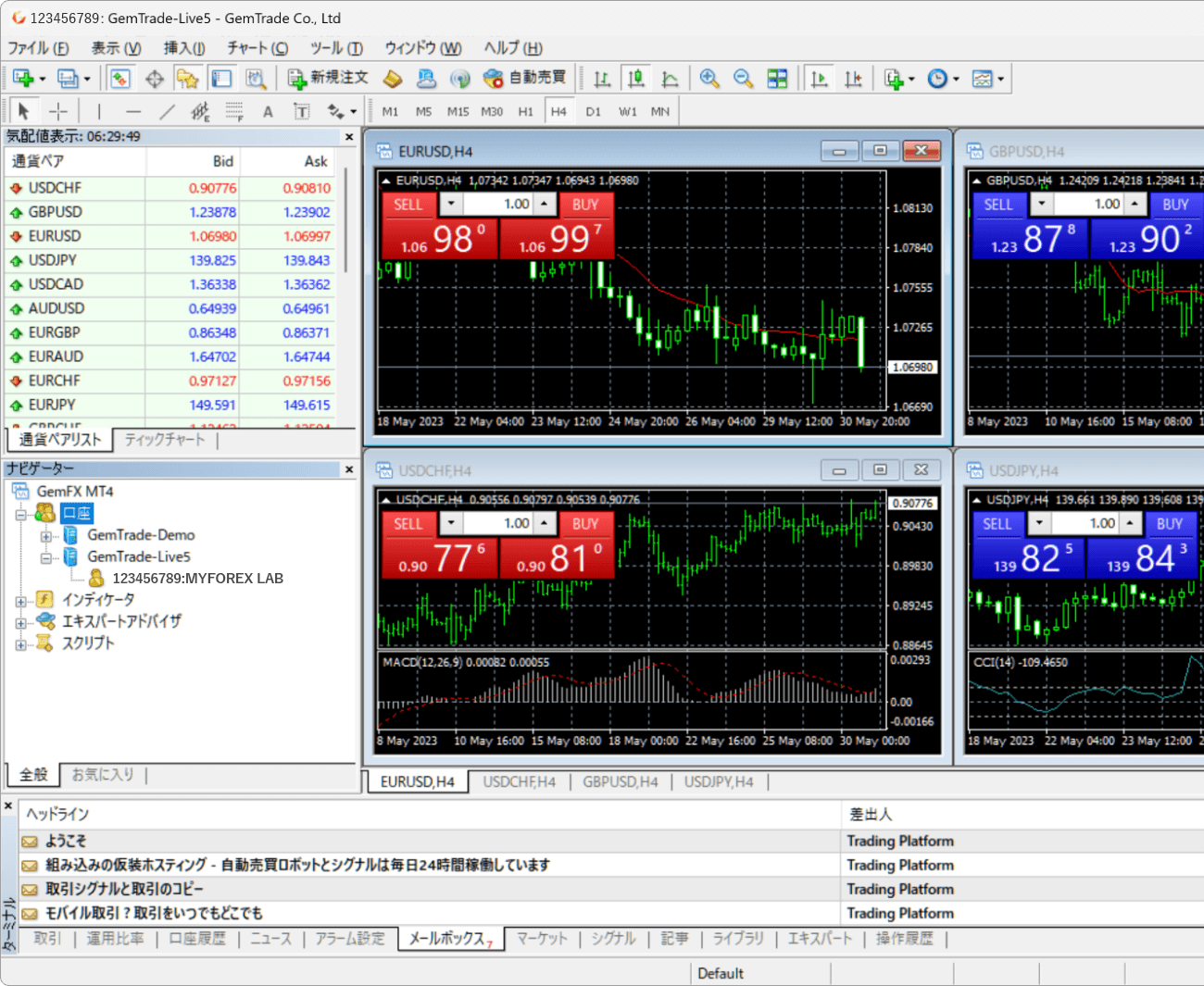Select the vertical line drawing tool
Screen dimensions: 1204x986
pos(99,111)
